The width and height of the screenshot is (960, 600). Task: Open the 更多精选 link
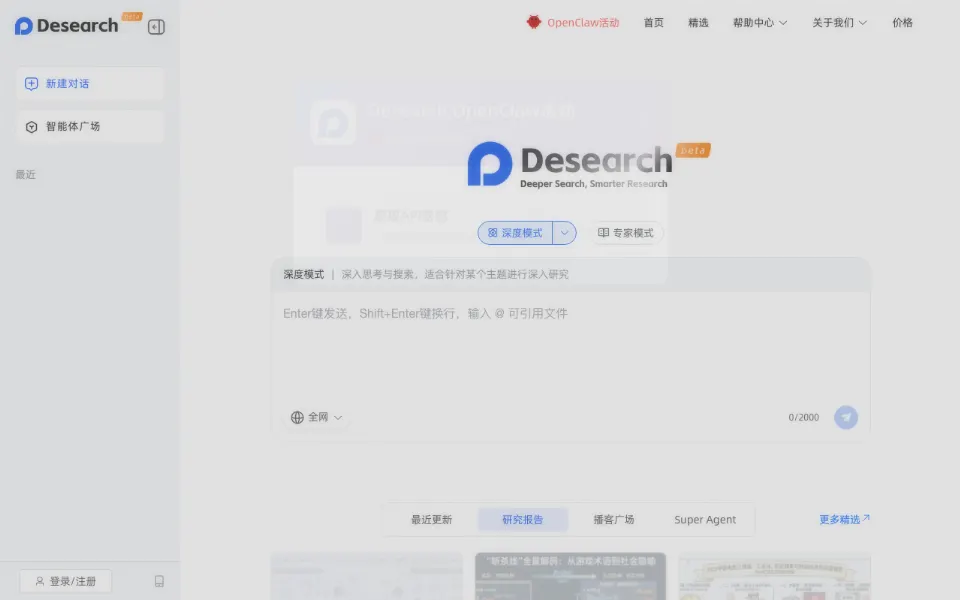coord(844,519)
